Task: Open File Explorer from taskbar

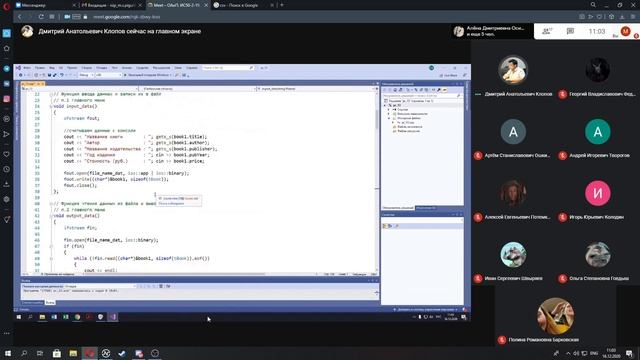Action: coord(73,353)
